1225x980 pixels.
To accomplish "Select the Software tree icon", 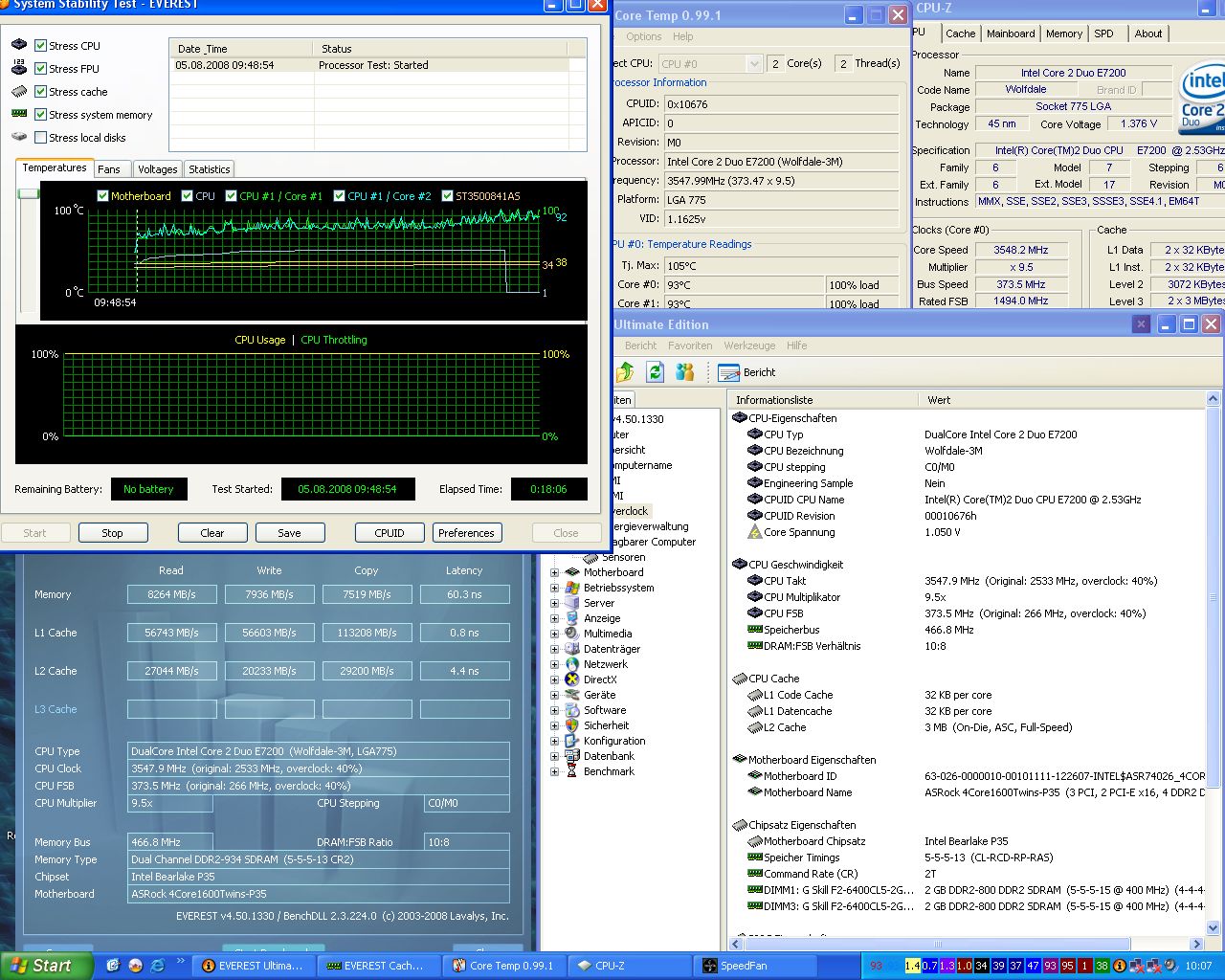I will pyautogui.click(x=571, y=710).
